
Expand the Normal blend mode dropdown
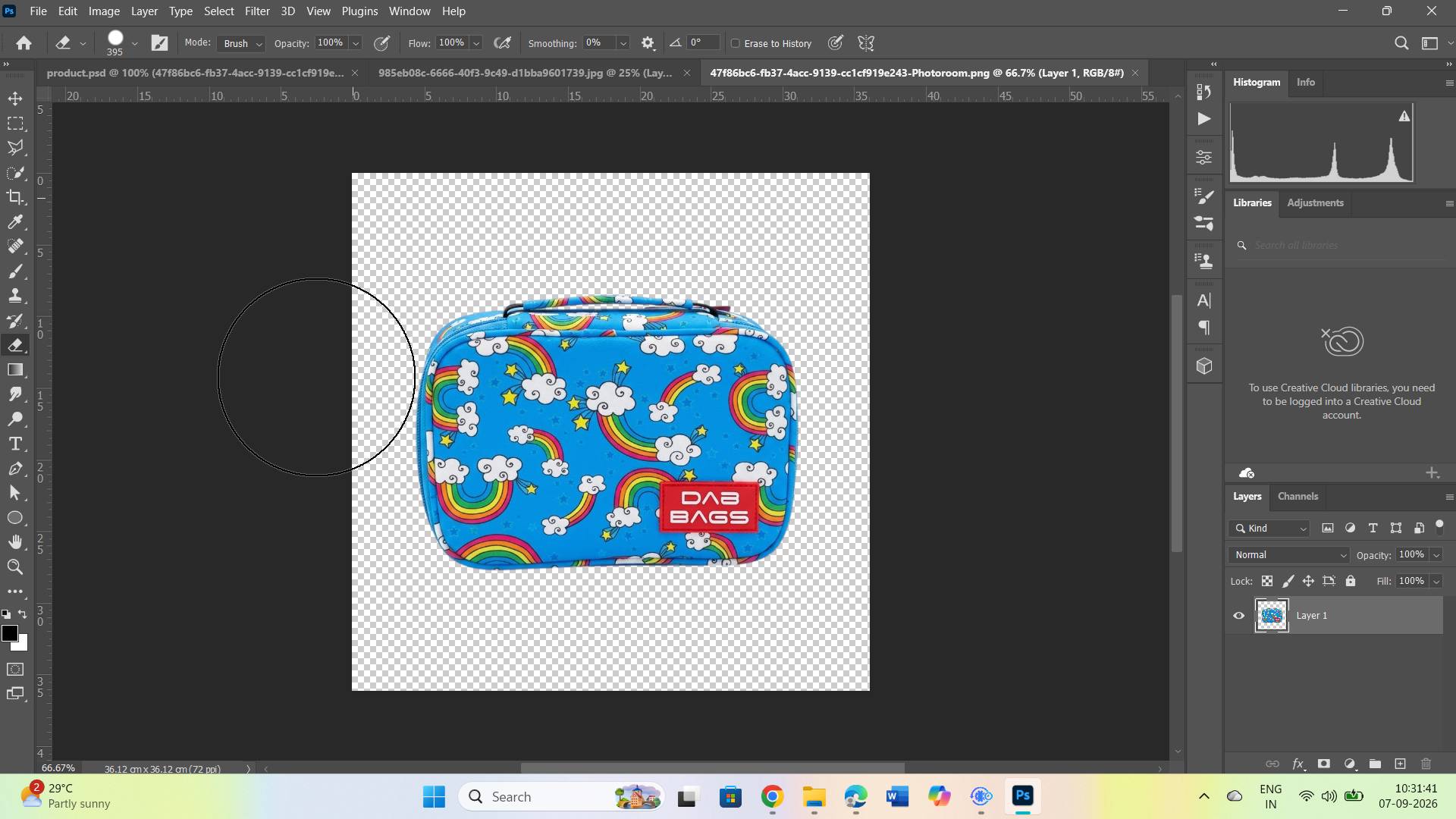(x=1289, y=555)
